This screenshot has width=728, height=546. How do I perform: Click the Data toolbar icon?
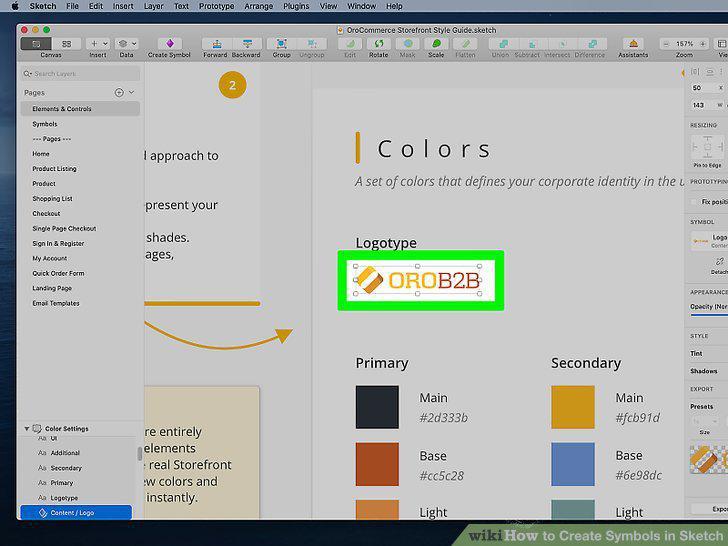coord(123,44)
